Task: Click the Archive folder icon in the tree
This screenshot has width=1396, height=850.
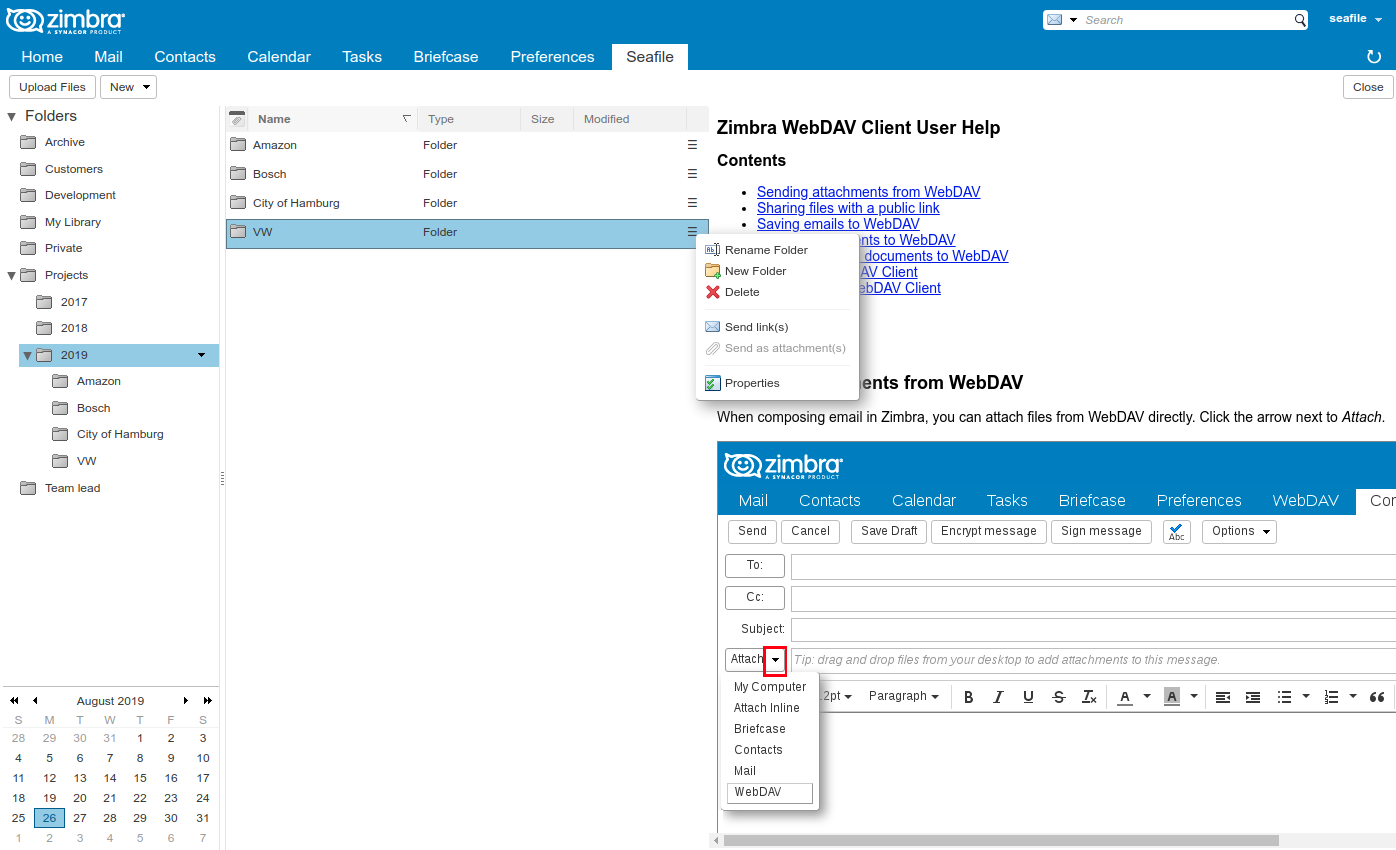Action: tap(28, 142)
